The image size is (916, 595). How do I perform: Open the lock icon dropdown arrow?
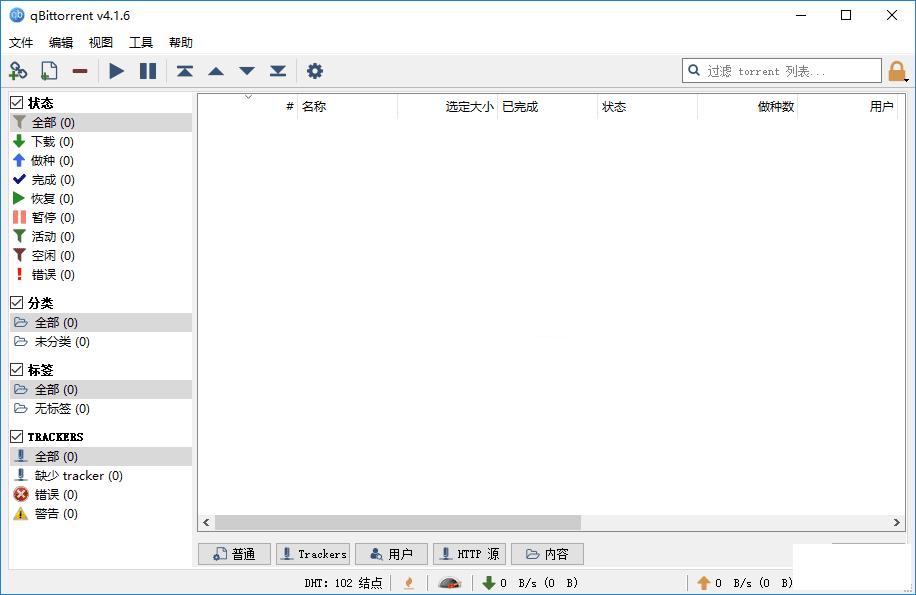(x=907, y=80)
